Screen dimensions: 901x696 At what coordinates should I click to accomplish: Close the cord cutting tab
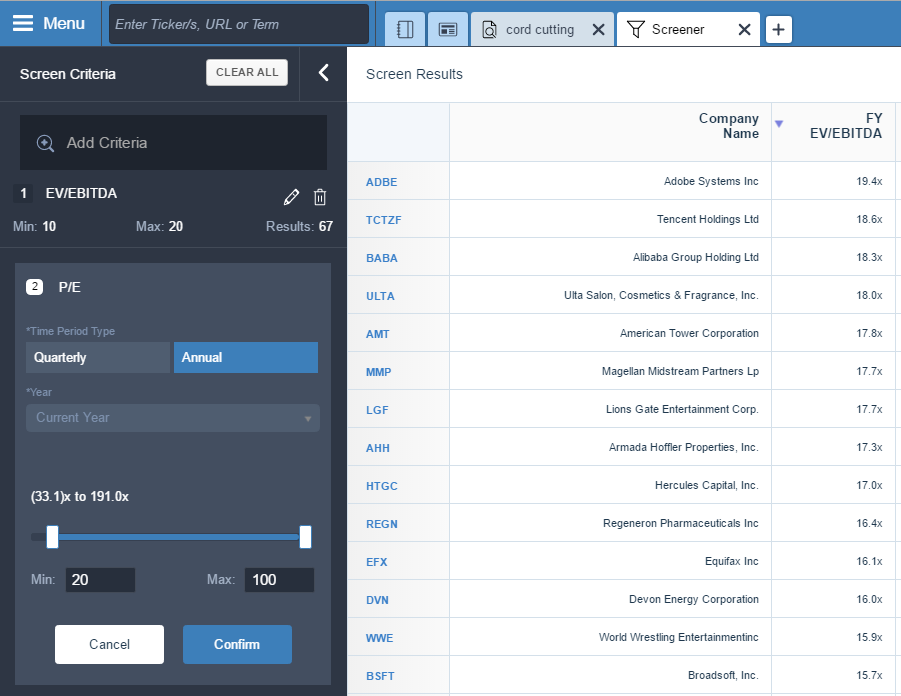tap(598, 29)
